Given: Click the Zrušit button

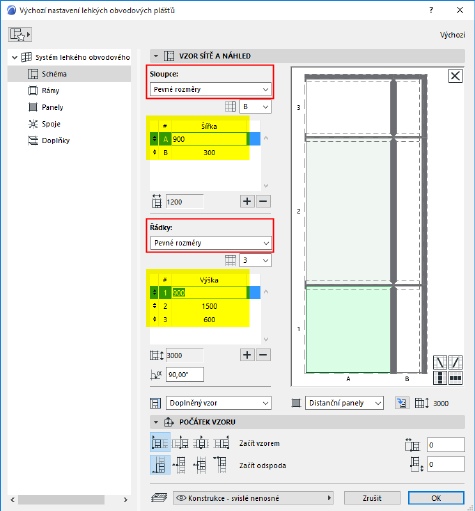Looking at the screenshot, I should [372, 498].
